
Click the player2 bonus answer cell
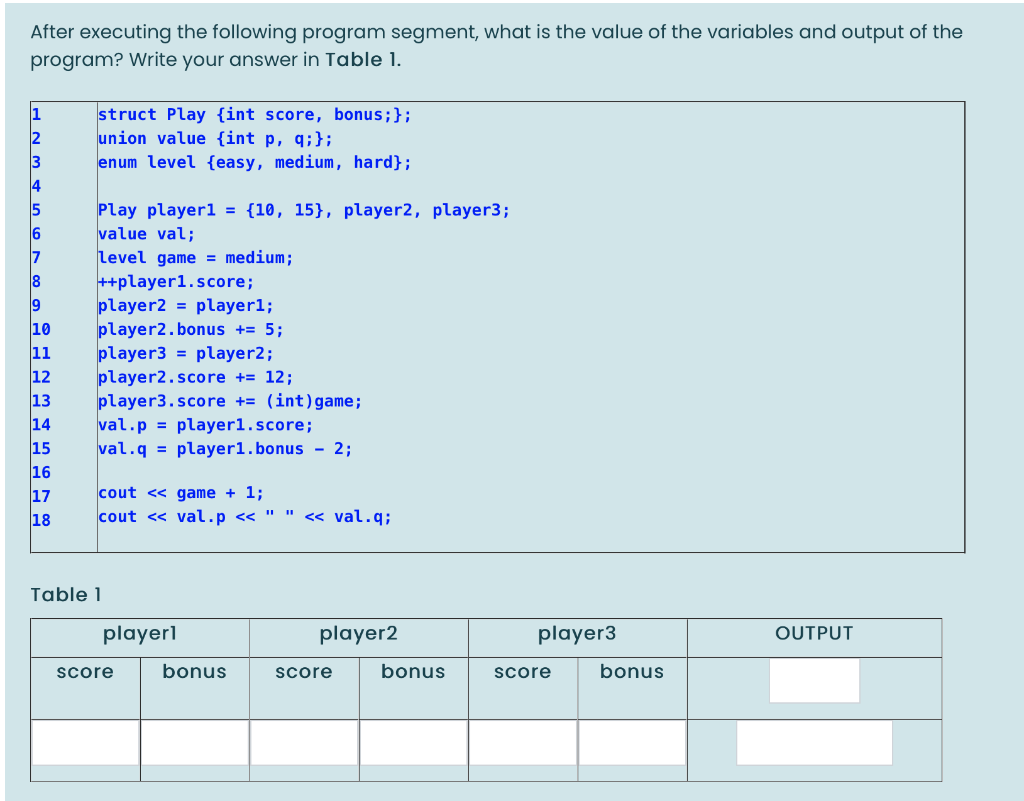[x=413, y=742]
